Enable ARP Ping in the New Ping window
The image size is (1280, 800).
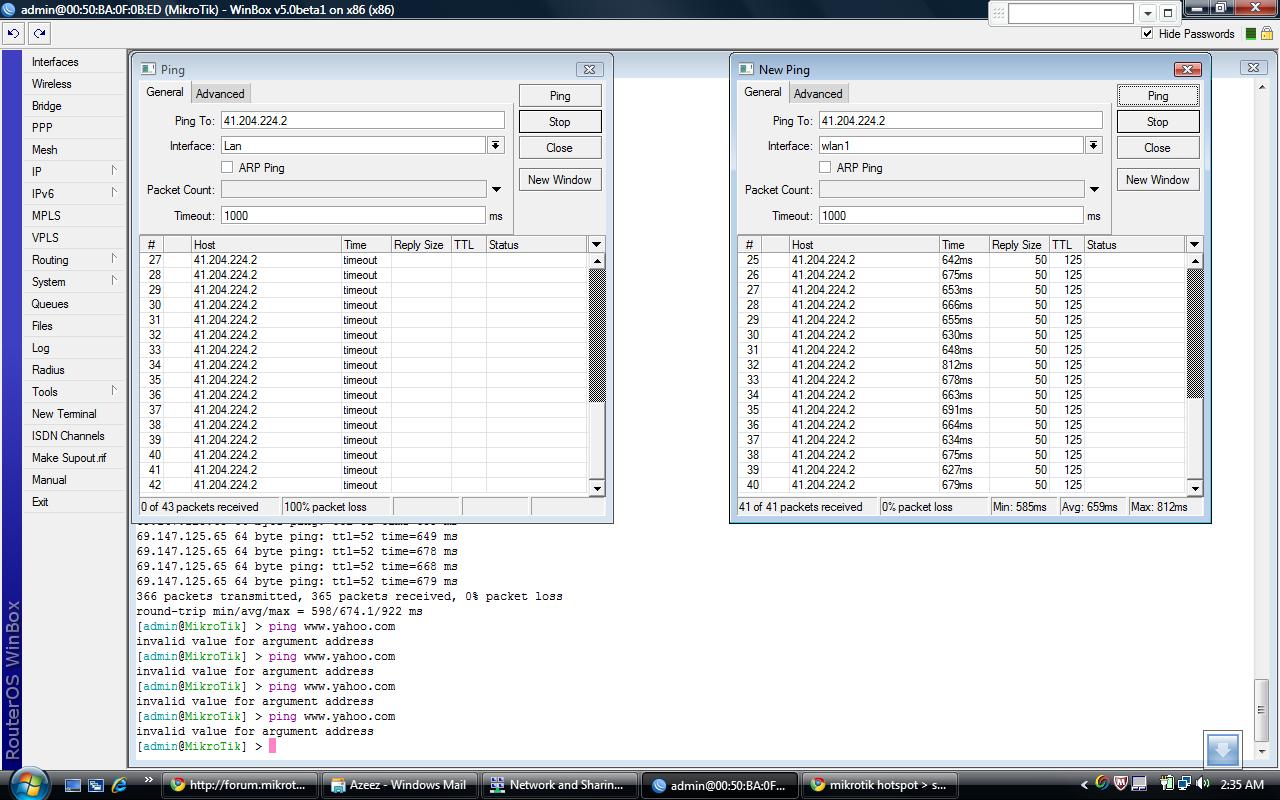click(x=825, y=168)
